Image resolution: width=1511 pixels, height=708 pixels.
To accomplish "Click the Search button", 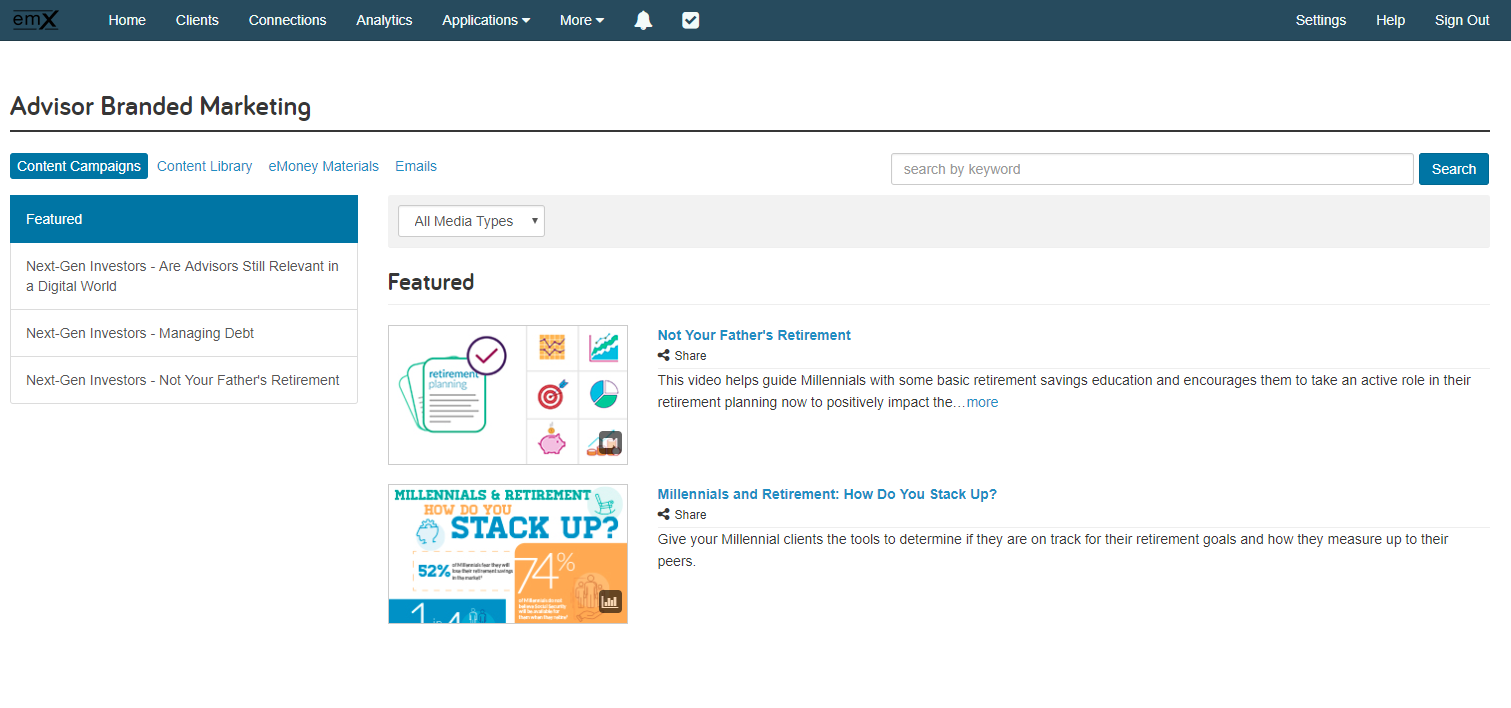I will click(x=1454, y=169).
